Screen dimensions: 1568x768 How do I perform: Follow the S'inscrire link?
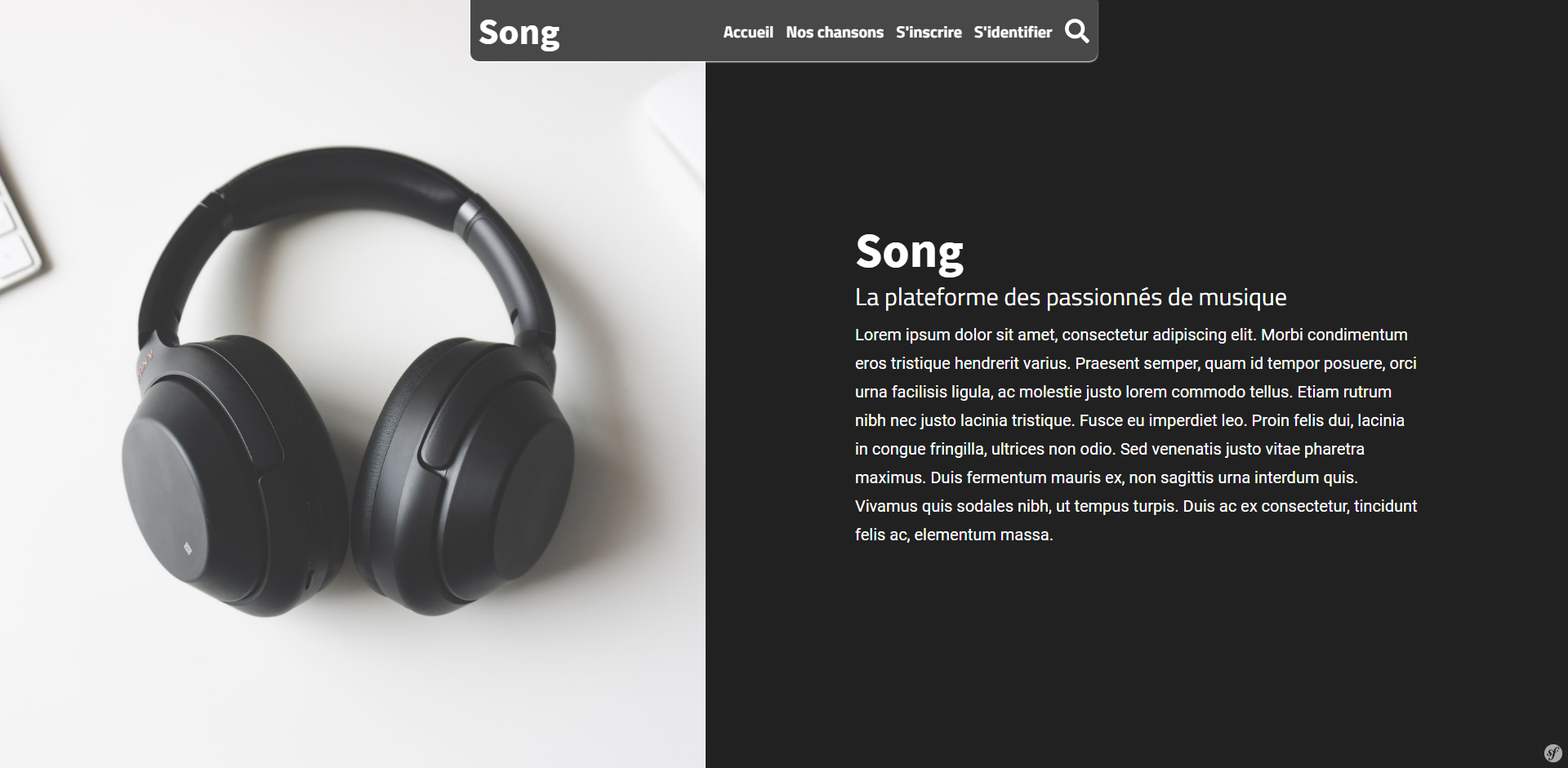(x=929, y=33)
